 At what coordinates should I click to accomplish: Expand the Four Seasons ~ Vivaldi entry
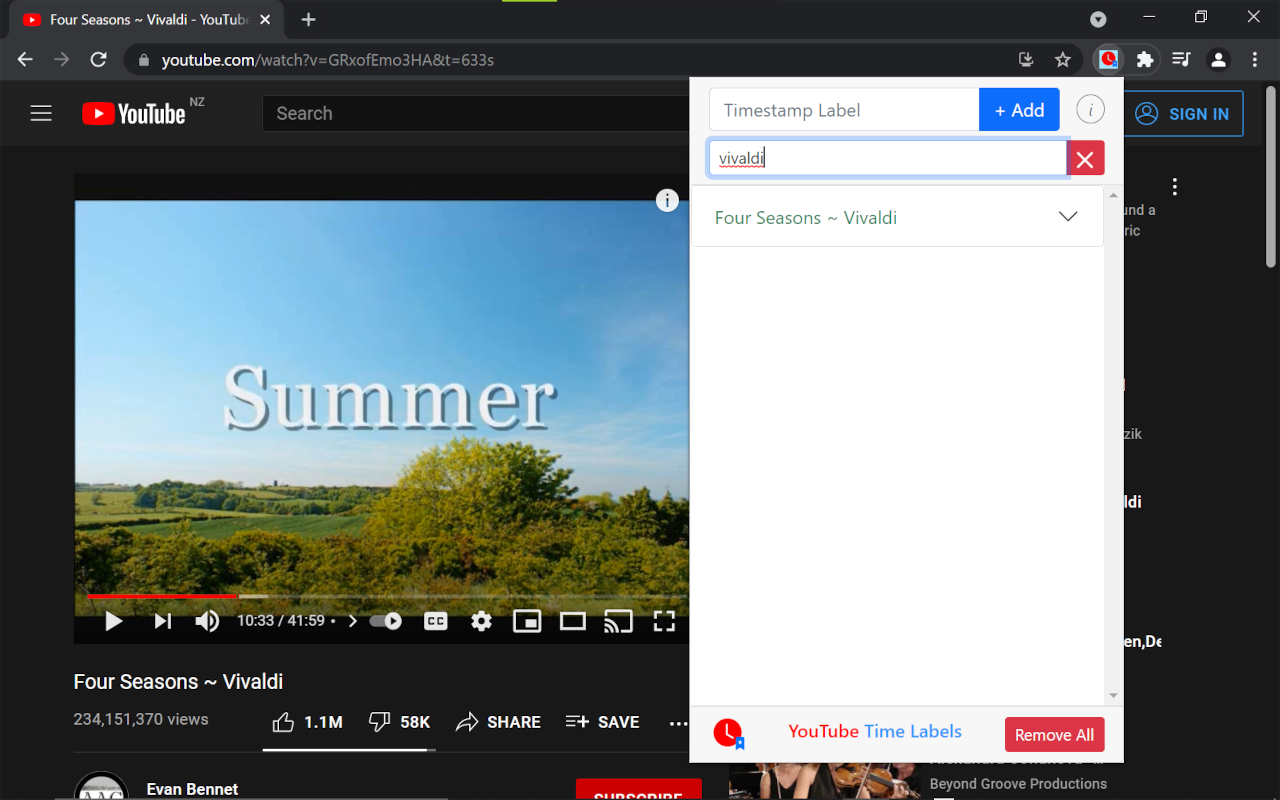tap(897, 217)
